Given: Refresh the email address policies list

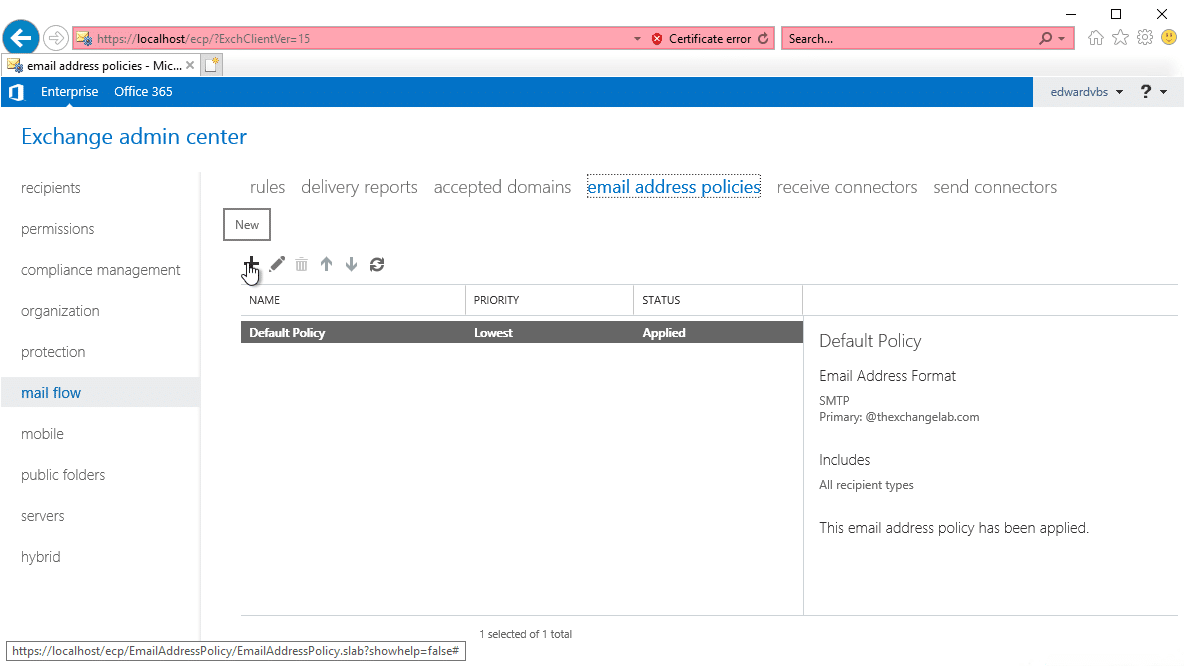Looking at the screenshot, I should coord(377,264).
